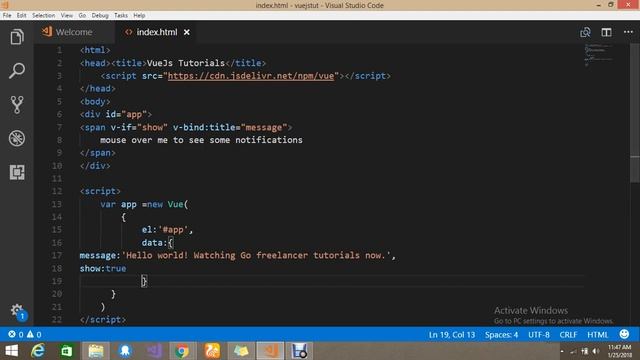Image resolution: width=640 pixels, height=360 pixels.
Task: Click the 'div id="app"' line
Action: click(x=116, y=114)
